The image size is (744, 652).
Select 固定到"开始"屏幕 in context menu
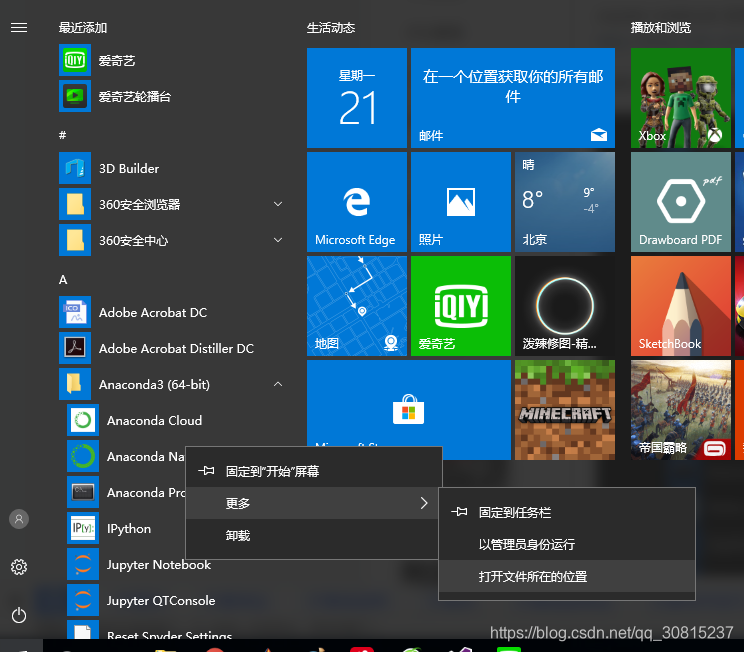tap(314, 471)
